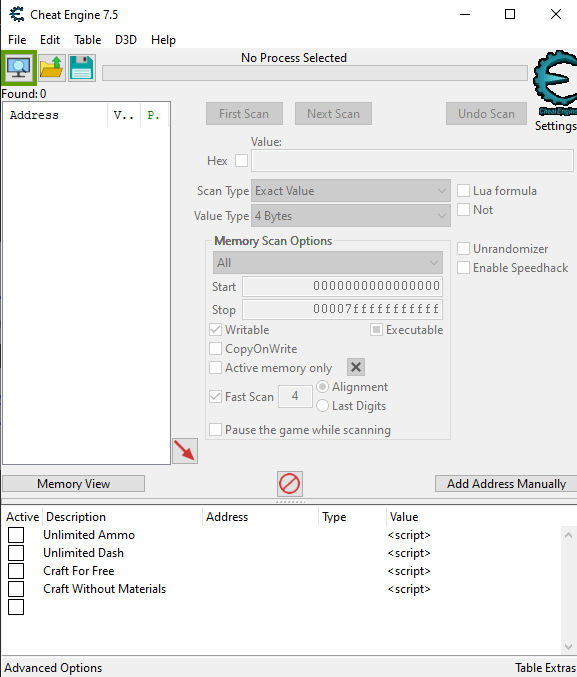Screen dimensions: 577x677
Task: Tick the Craft For Free checkbox
Action: point(16,571)
